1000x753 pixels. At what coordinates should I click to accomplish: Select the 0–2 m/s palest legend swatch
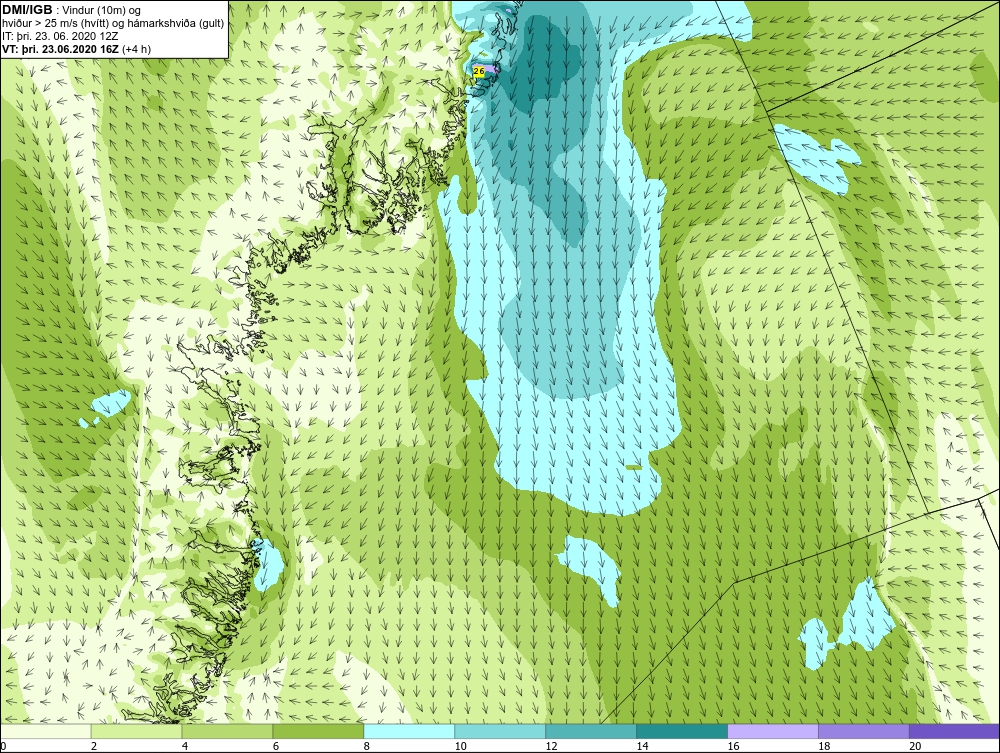(46, 731)
